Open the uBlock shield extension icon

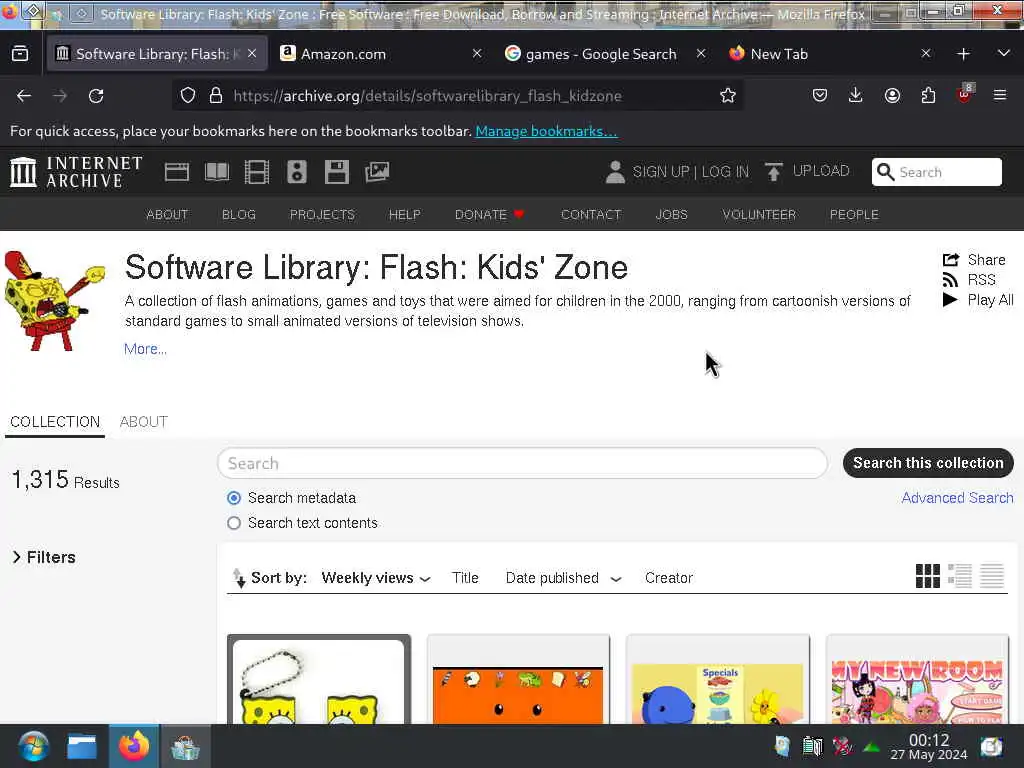[964, 94]
